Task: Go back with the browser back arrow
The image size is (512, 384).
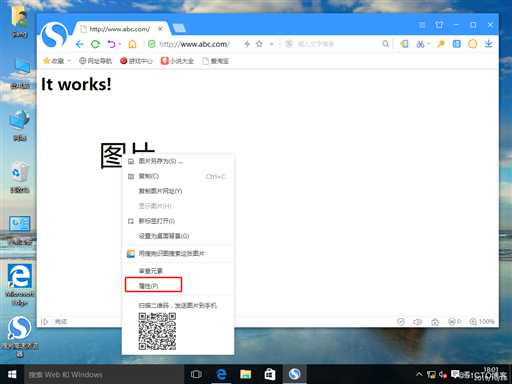Action: pyautogui.click(x=79, y=44)
